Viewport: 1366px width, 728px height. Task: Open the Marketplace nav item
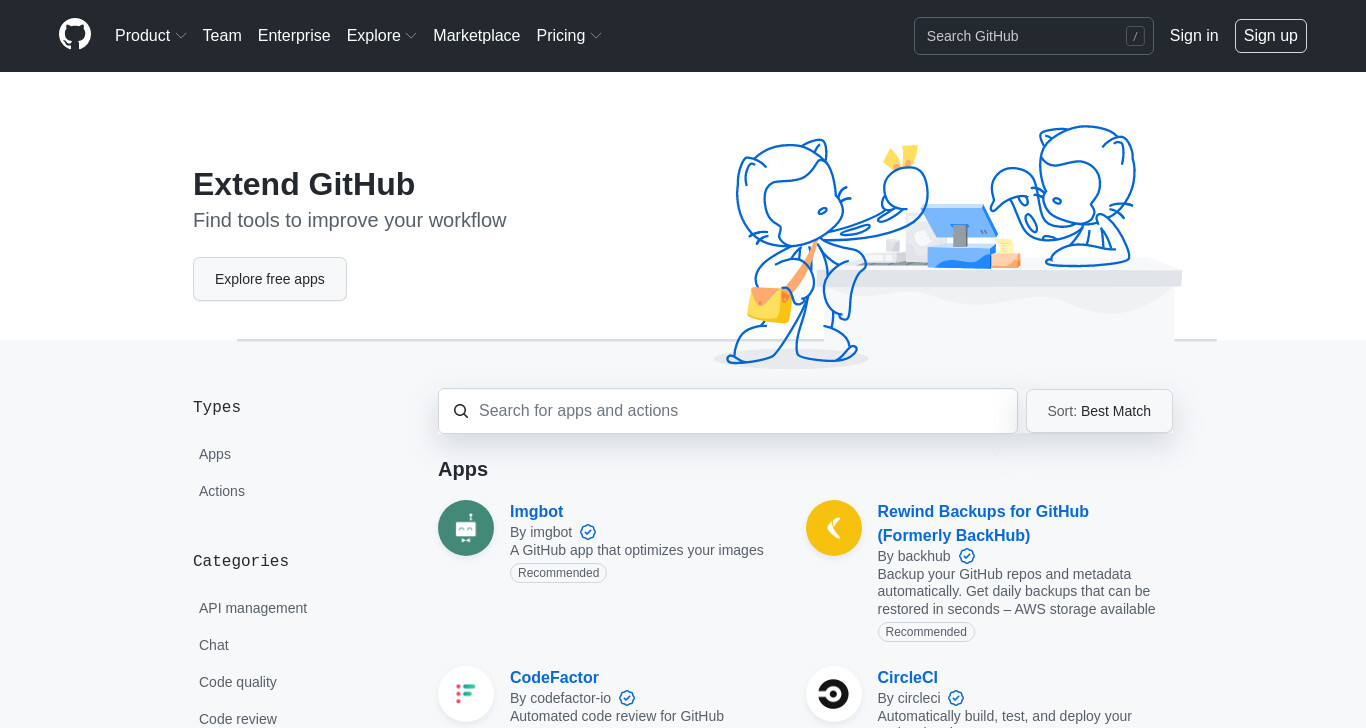tap(476, 36)
